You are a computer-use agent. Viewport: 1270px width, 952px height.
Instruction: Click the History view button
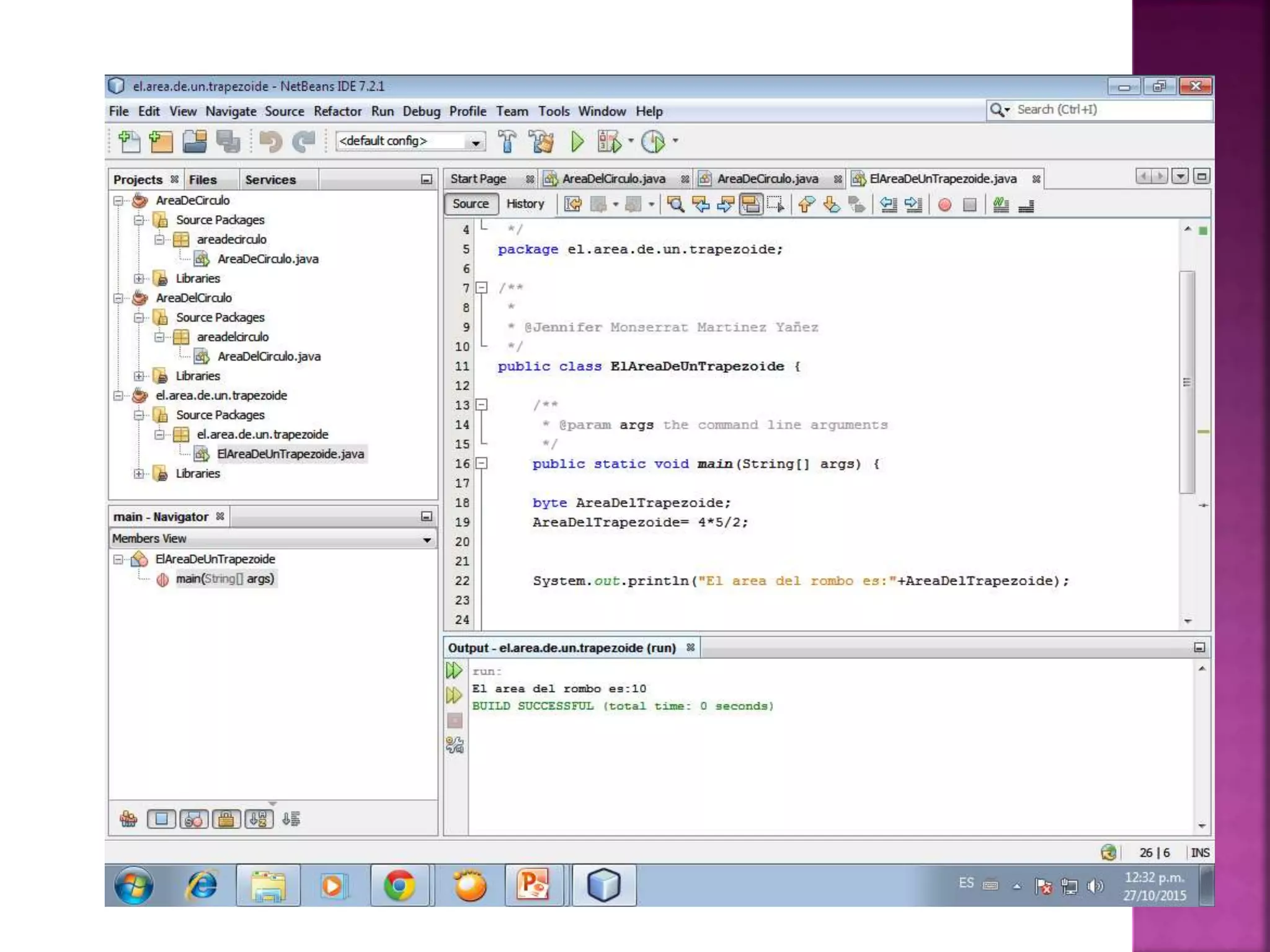525,204
